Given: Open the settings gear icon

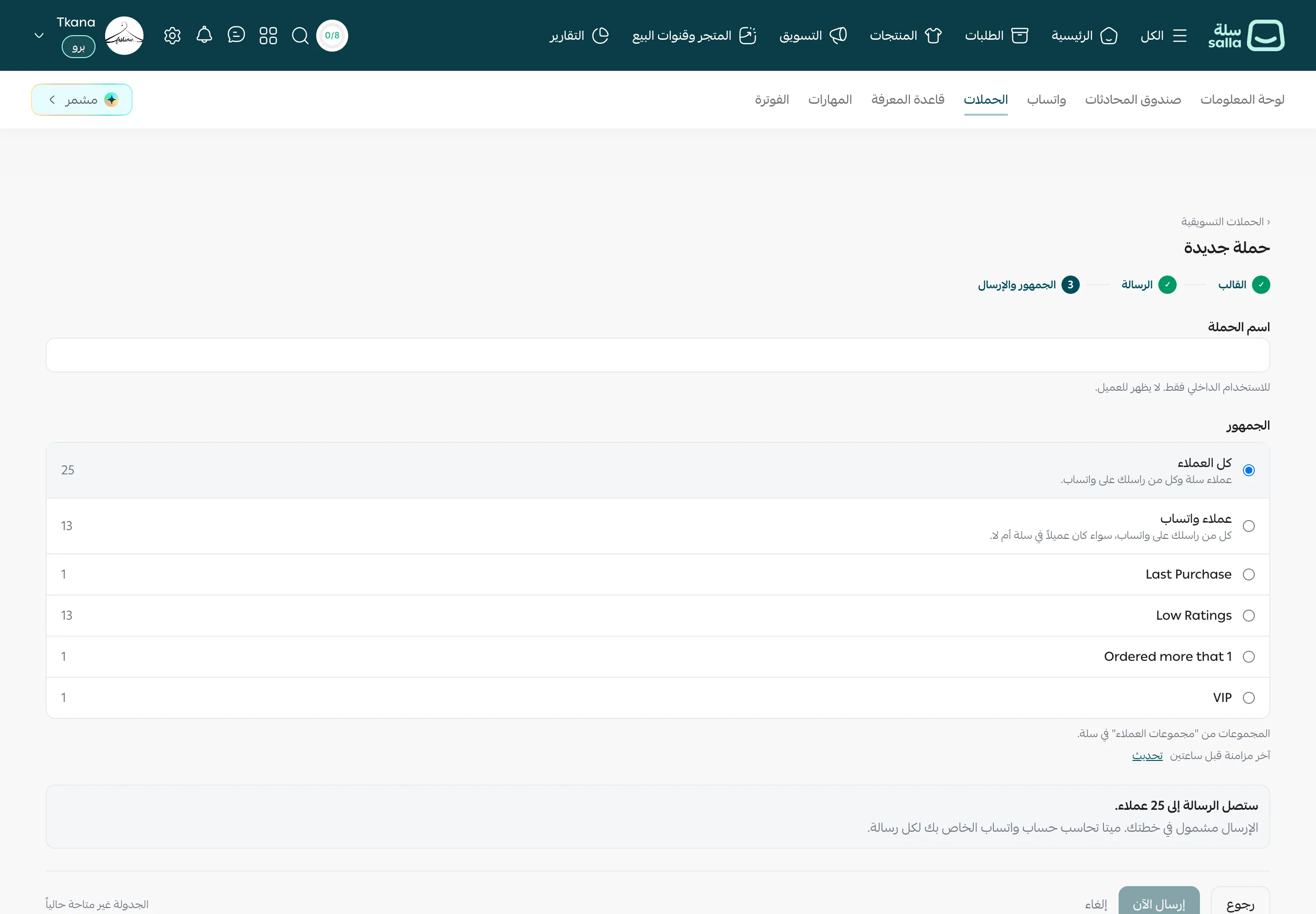Looking at the screenshot, I should point(172,36).
